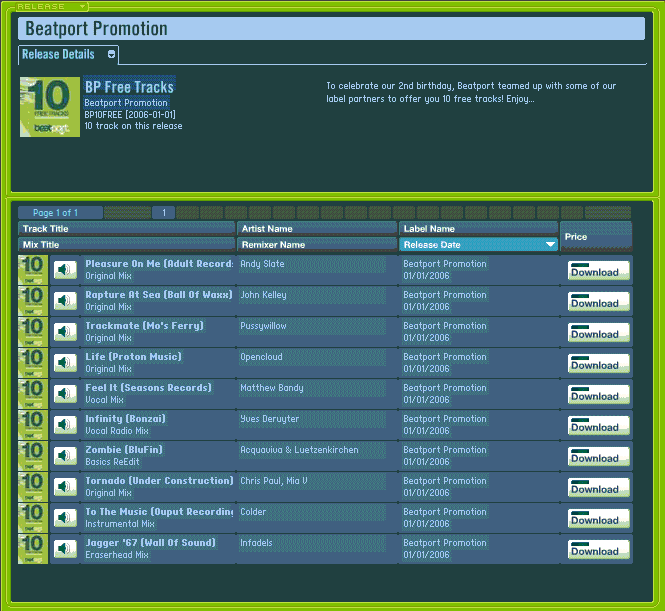665x611 pixels.
Task: Sort by Mix Title column header
Action: (x=126, y=245)
